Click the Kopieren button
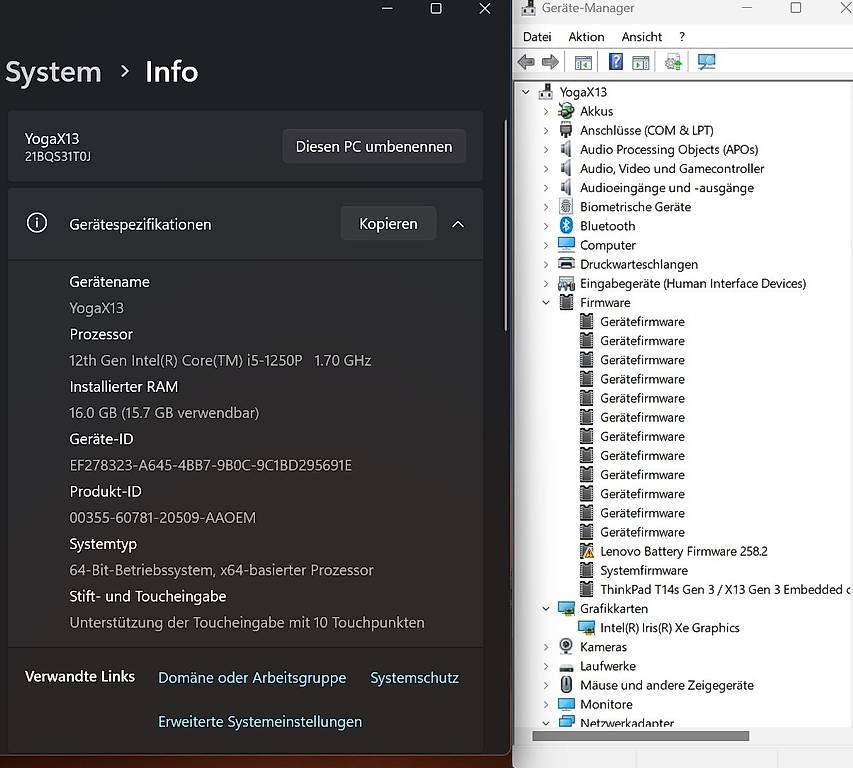 [388, 224]
